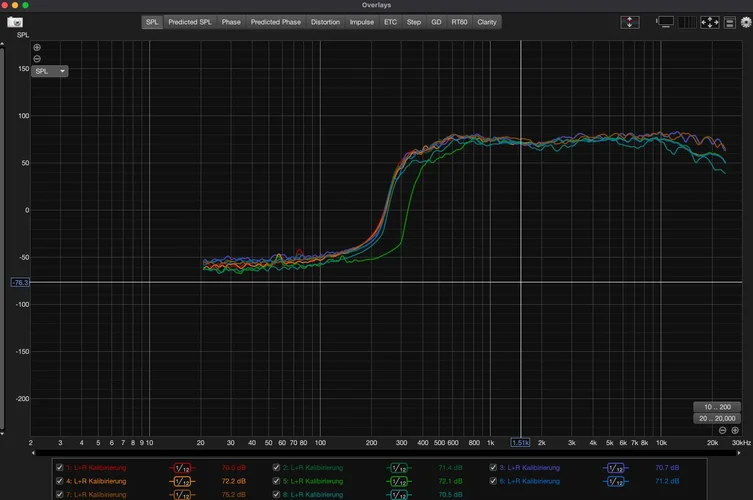Toggle the monitor display icon in toolbar
The width and height of the screenshot is (753, 500).
coord(665,21)
